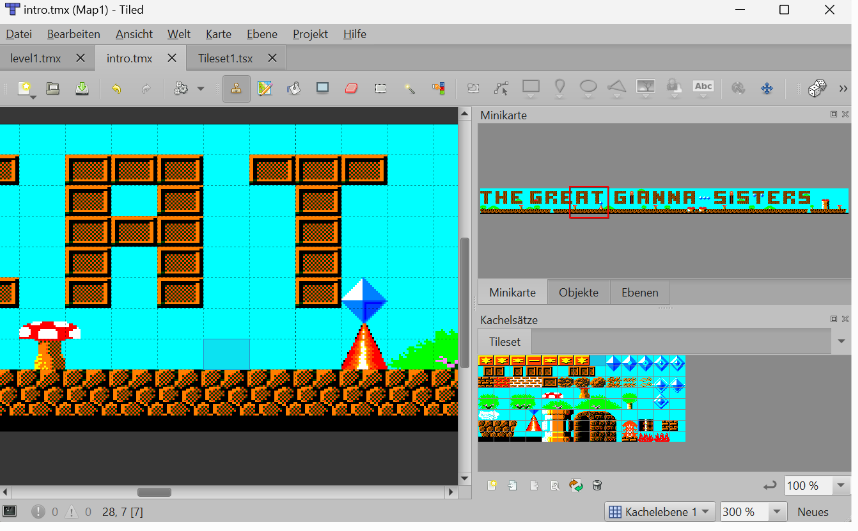Open the Kachelebene 1 layer dropdown
This screenshot has width=858, height=531.
[660, 512]
